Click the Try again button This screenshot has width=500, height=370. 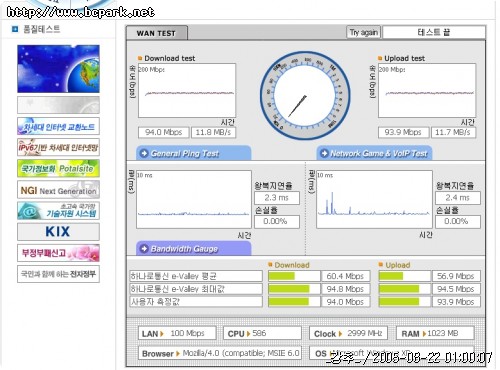(x=363, y=32)
